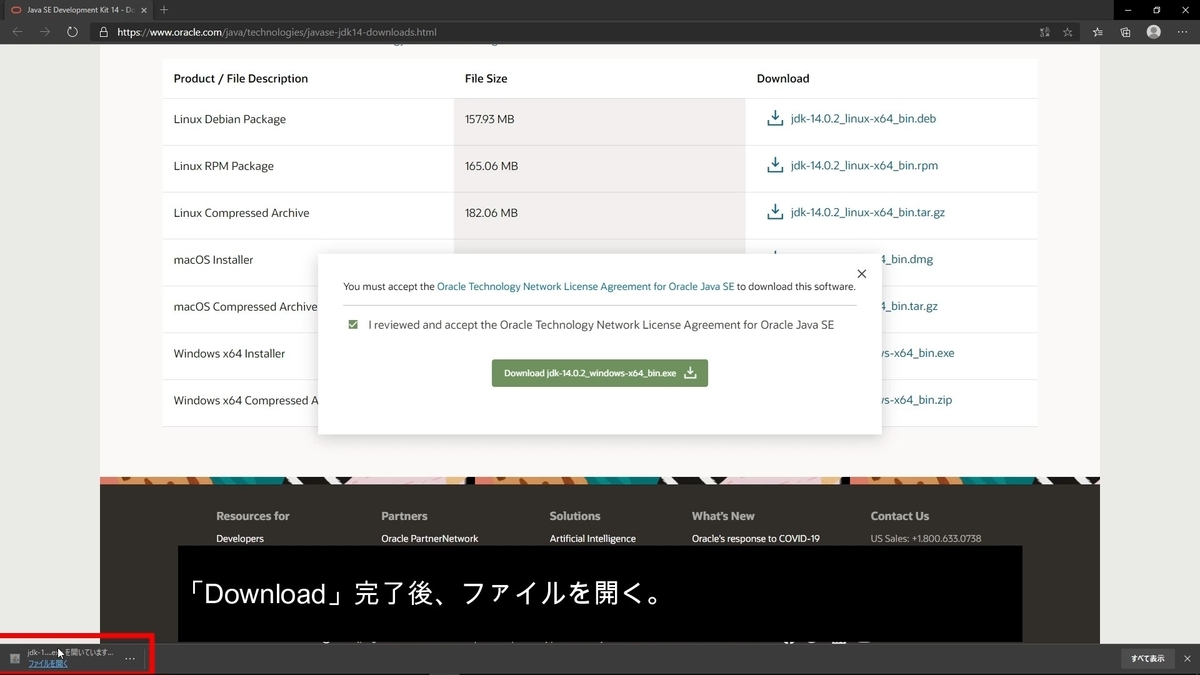This screenshot has width=1200, height=675.
Task: Click the browser back arrow
Action: tap(17, 32)
